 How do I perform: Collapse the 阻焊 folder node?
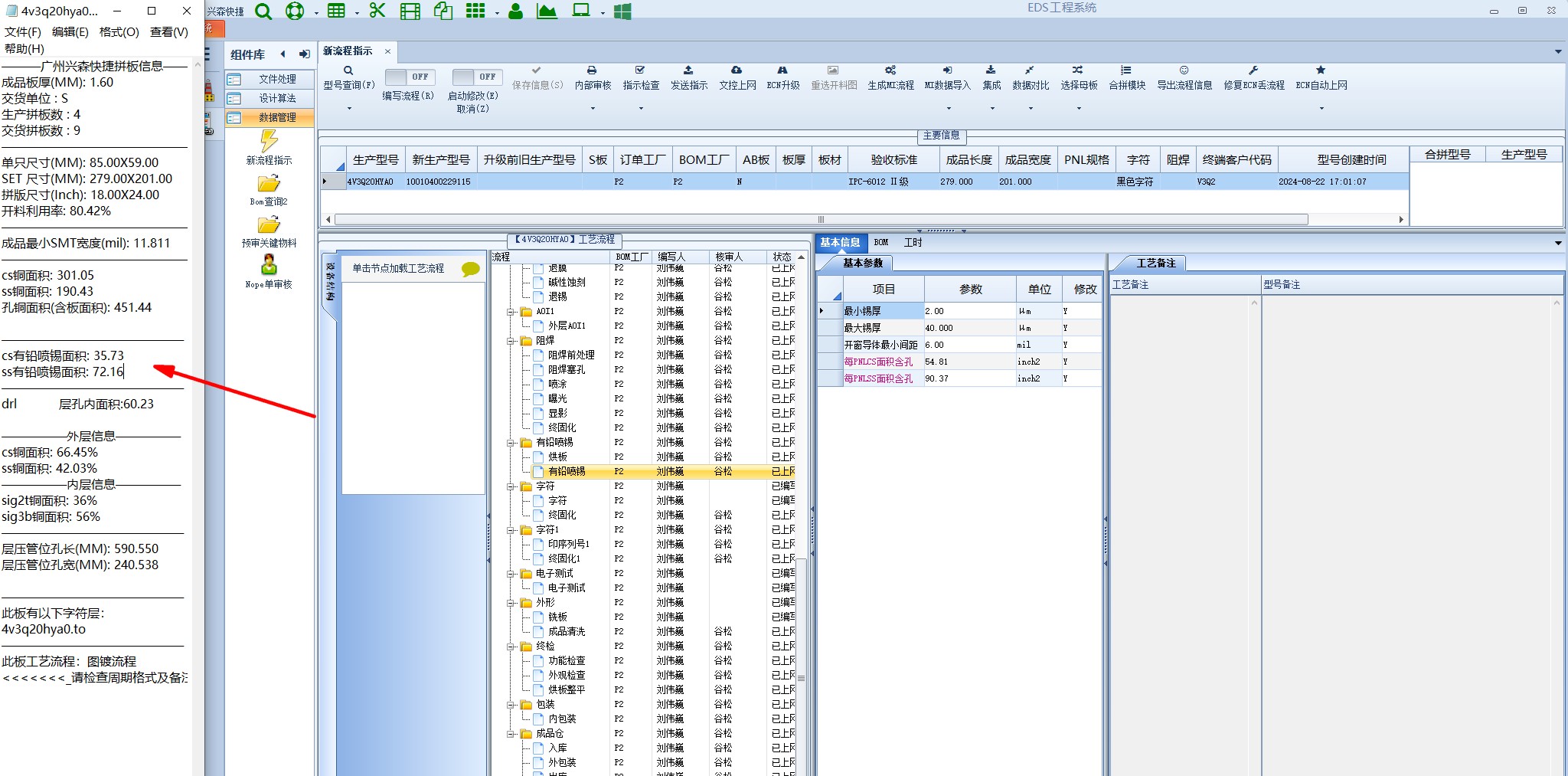[511, 341]
